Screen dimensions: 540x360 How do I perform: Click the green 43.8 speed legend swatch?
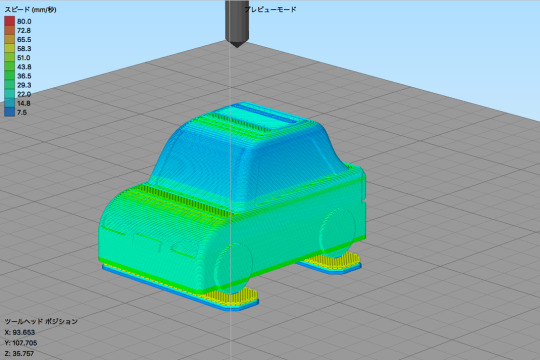(x=10, y=66)
